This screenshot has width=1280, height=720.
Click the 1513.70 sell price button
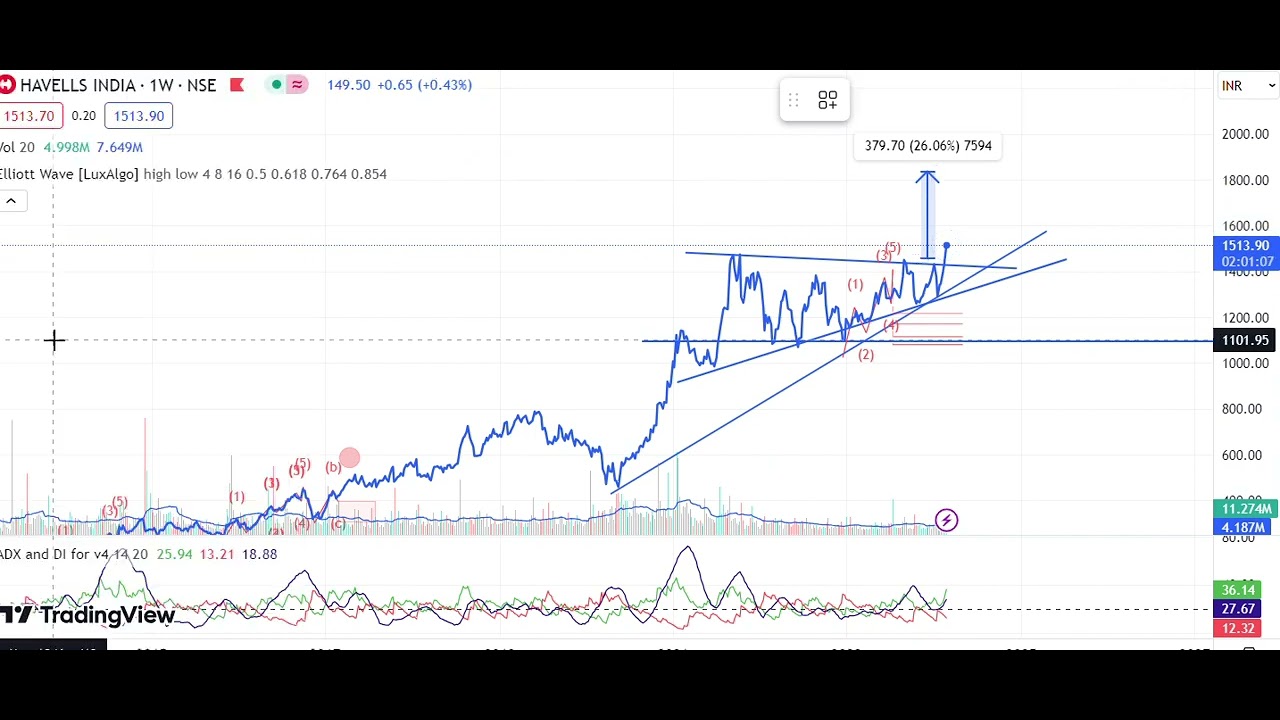pos(30,116)
